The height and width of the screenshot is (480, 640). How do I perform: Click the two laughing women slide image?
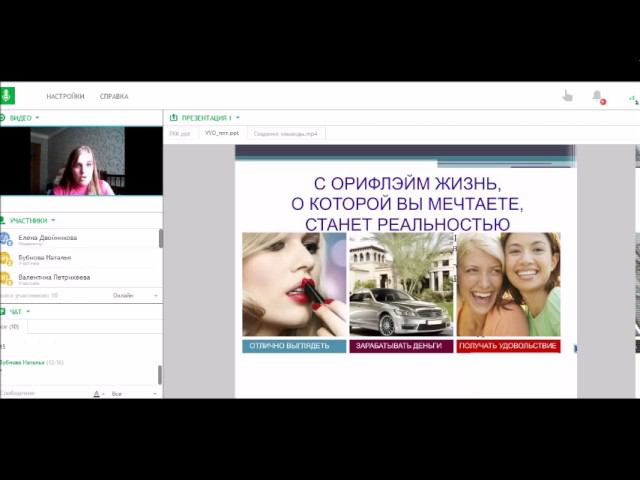pyautogui.click(x=509, y=284)
